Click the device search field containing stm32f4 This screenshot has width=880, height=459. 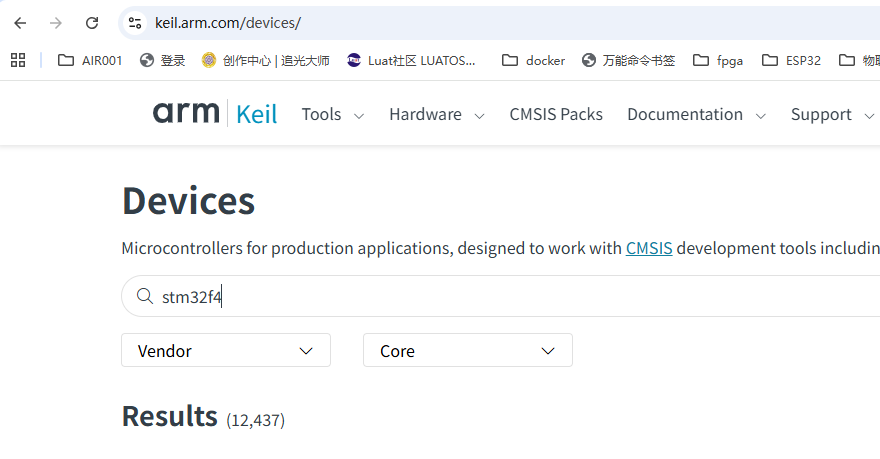click(x=501, y=296)
